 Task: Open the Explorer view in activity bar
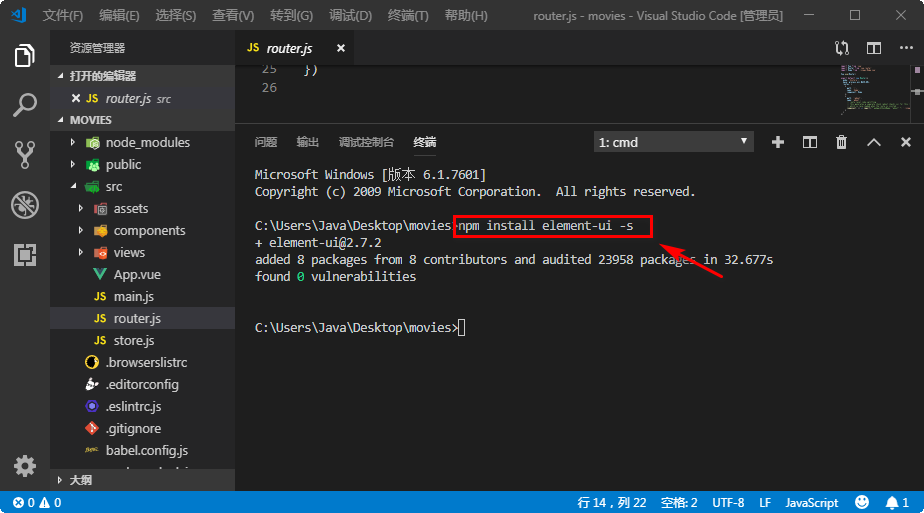click(25, 55)
